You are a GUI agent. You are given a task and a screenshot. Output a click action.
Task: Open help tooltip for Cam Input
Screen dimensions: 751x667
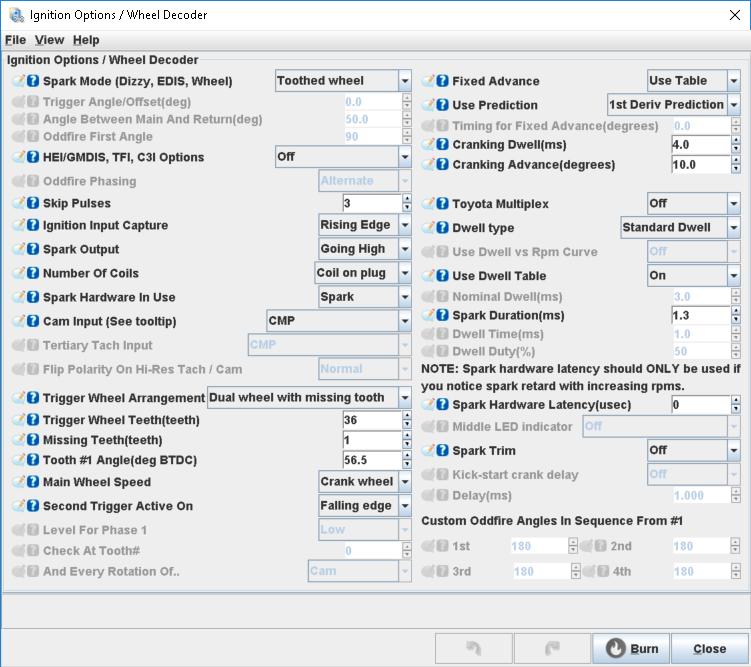(x=33, y=321)
